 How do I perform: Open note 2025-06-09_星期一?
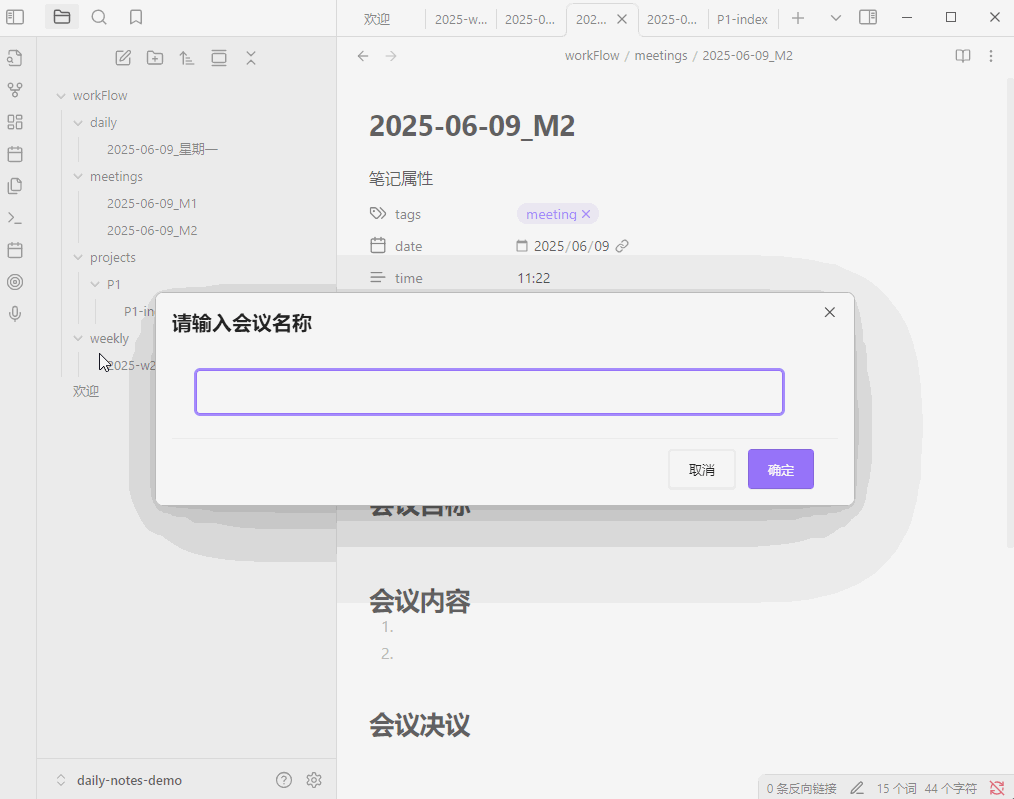[x=162, y=149]
